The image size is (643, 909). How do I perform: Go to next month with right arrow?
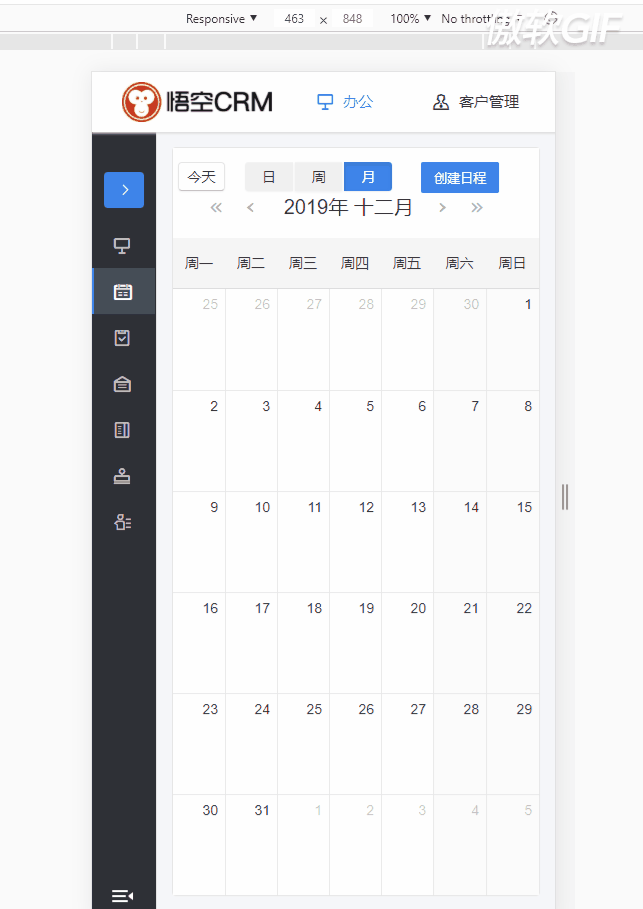[x=442, y=208]
